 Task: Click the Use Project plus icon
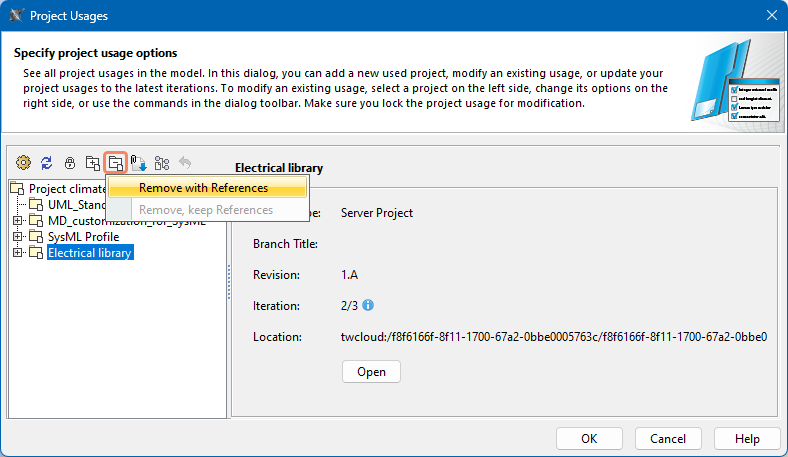[92, 162]
